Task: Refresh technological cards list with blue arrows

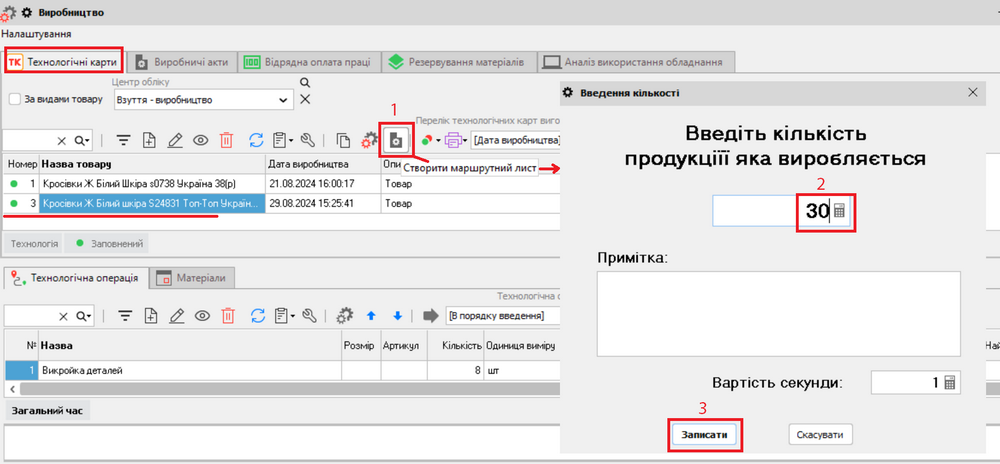Action: click(x=256, y=140)
